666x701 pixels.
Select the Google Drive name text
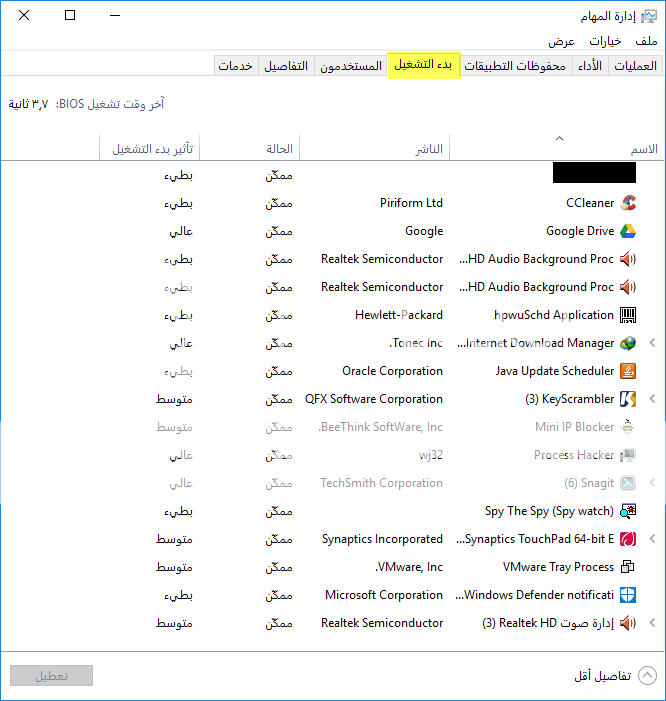[580, 231]
